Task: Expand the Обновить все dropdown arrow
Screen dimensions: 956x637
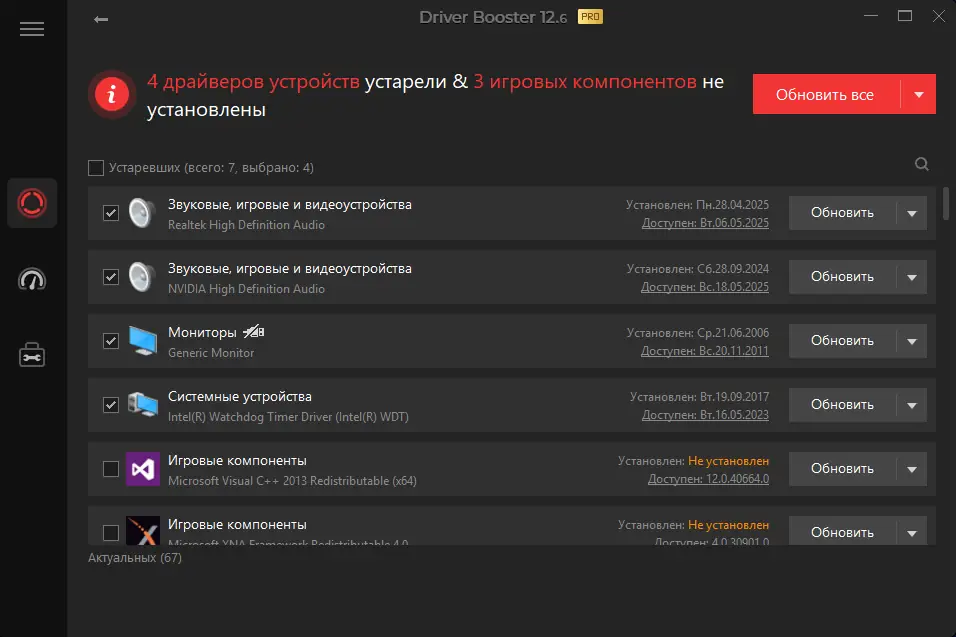Action: (918, 94)
